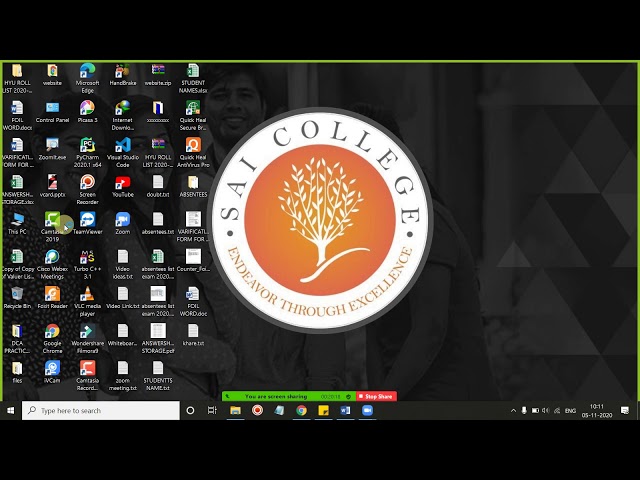
Task: Open Sticky Notes taskbar icon
Action: [x=323, y=410]
